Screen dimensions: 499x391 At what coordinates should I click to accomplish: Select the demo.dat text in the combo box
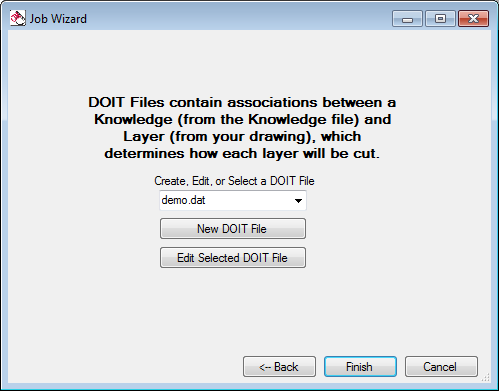[x=183, y=200]
